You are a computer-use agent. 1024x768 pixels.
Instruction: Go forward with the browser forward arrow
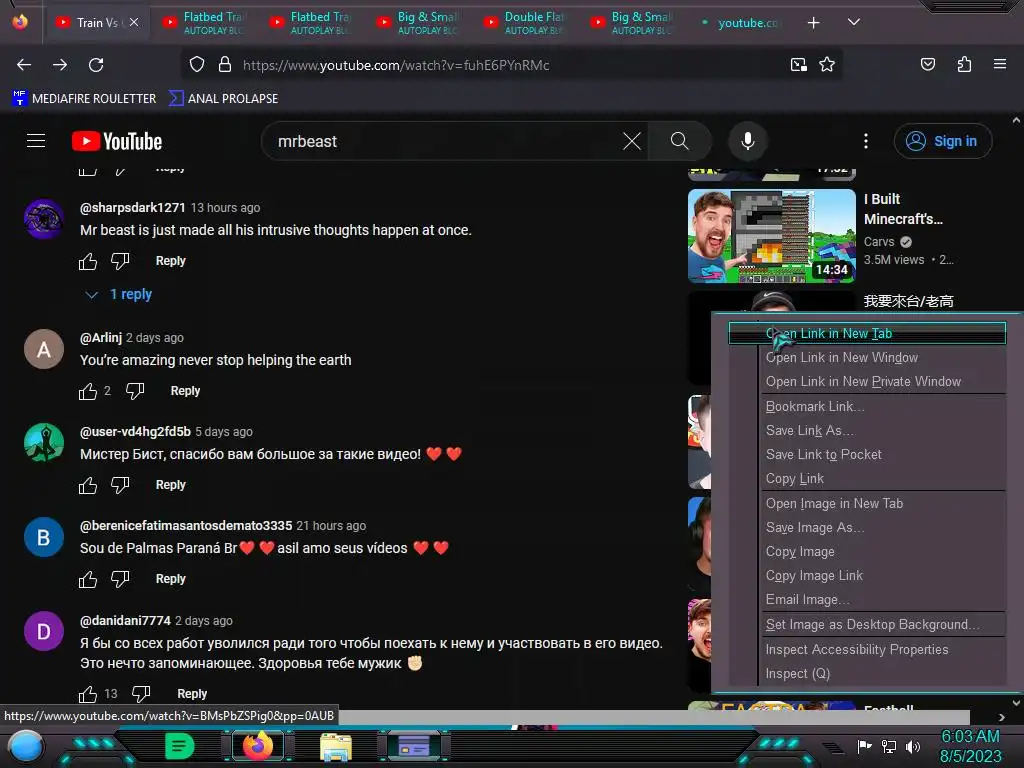point(60,65)
